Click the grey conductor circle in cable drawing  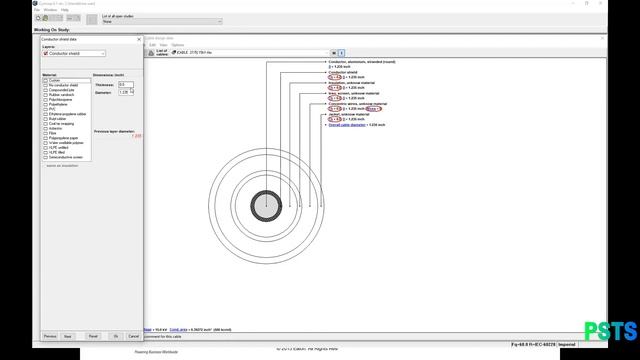tap(266, 206)
